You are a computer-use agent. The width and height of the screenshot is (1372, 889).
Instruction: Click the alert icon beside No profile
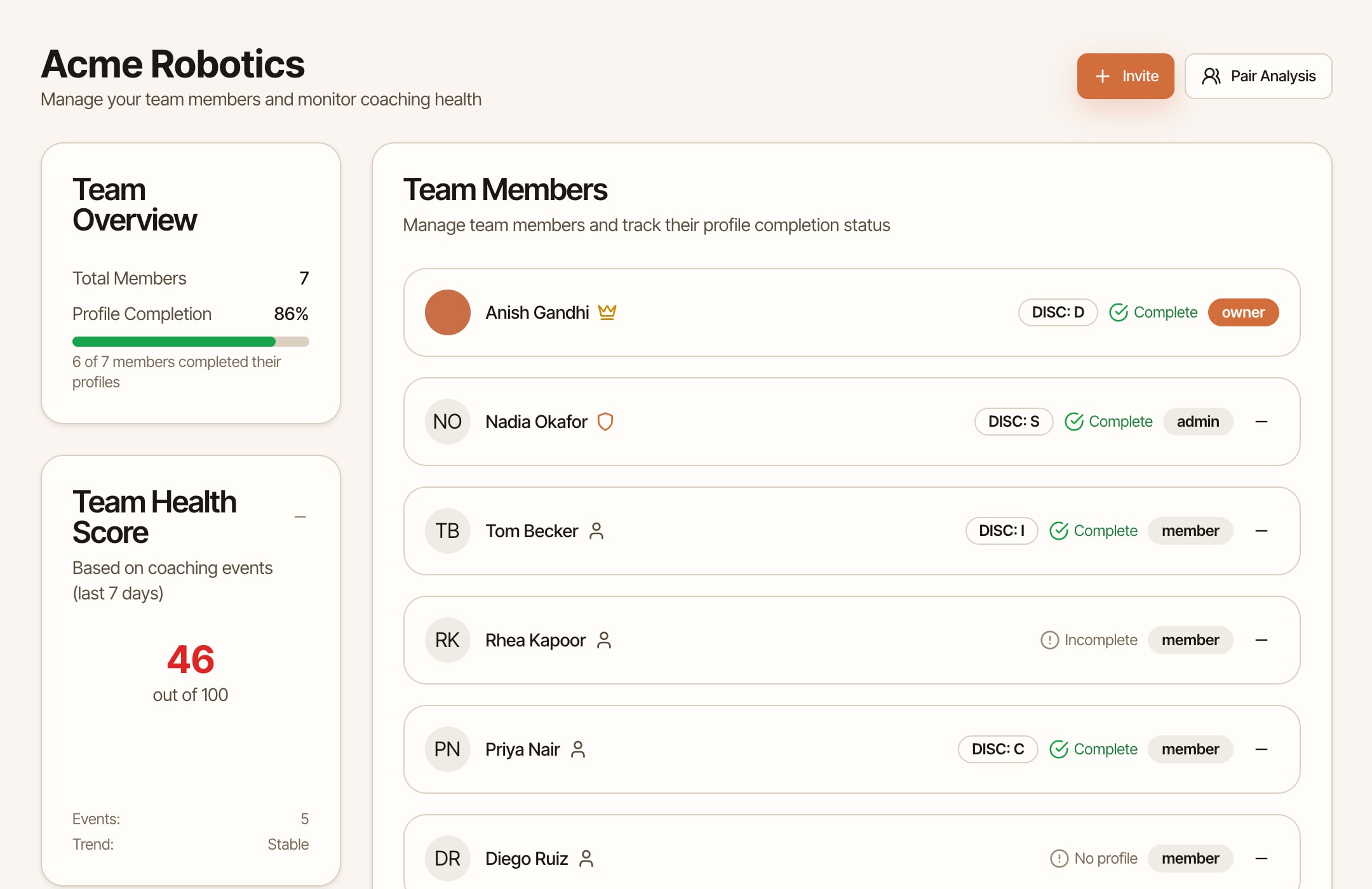1059,859
